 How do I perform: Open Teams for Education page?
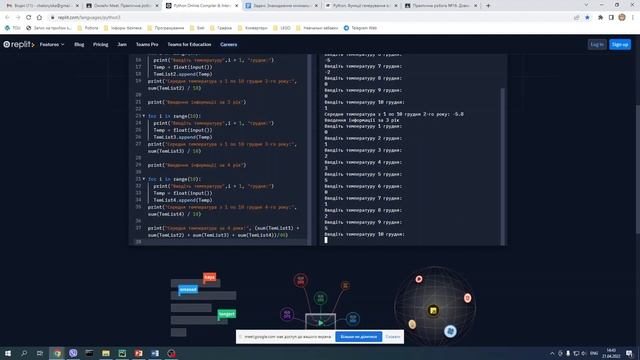(189, 44)
